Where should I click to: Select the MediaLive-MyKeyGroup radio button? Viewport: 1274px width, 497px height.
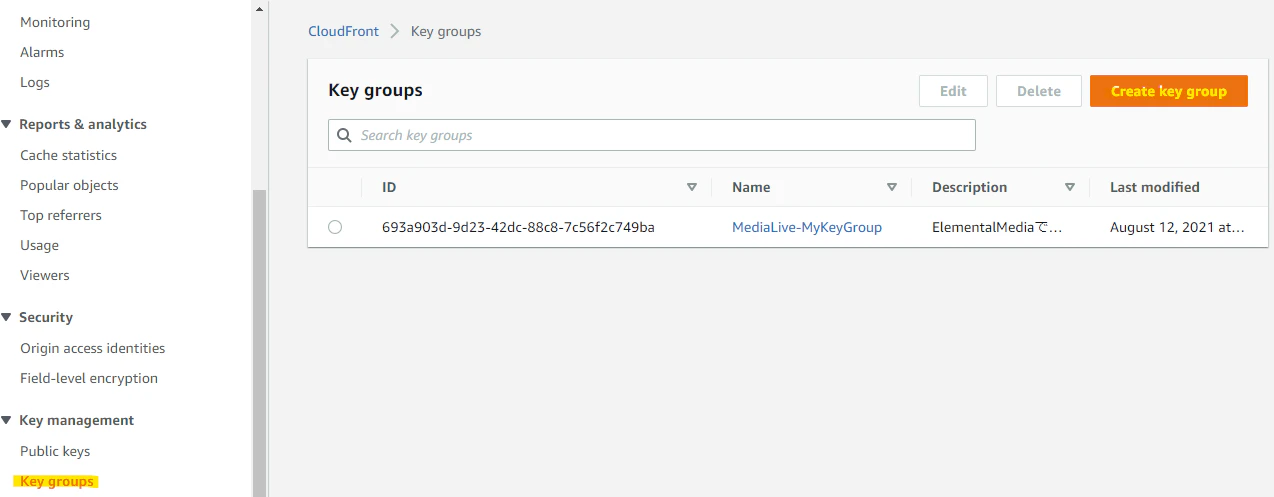pyautogui.click(x=335, y=227)
